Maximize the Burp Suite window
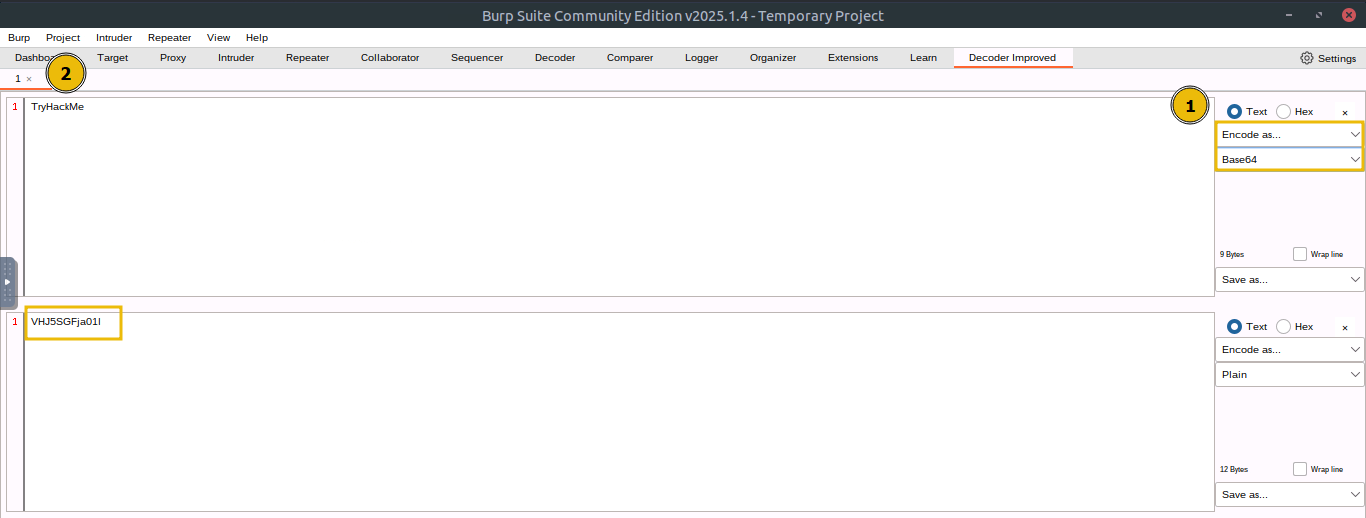The width and height of the screenshot is (1366, 518). 1320,15
